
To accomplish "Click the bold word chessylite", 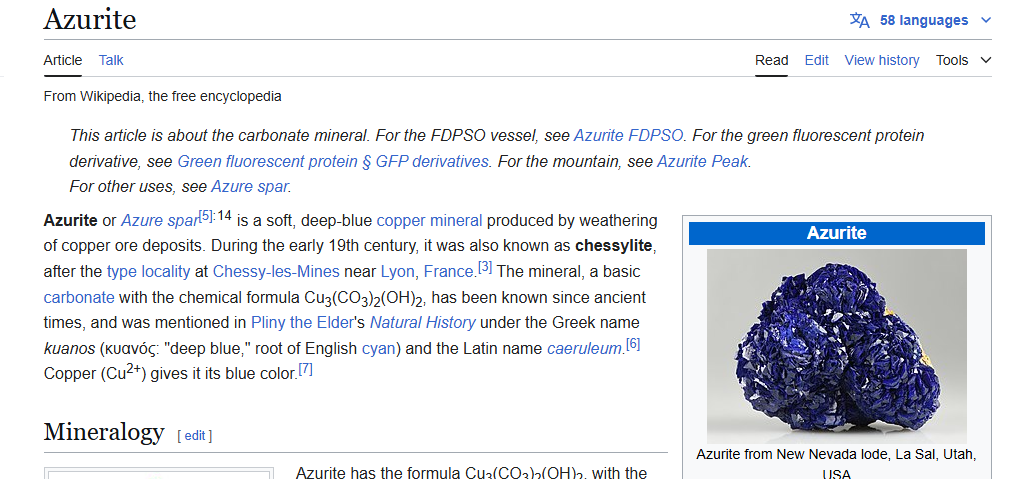I will pos(615,246).
